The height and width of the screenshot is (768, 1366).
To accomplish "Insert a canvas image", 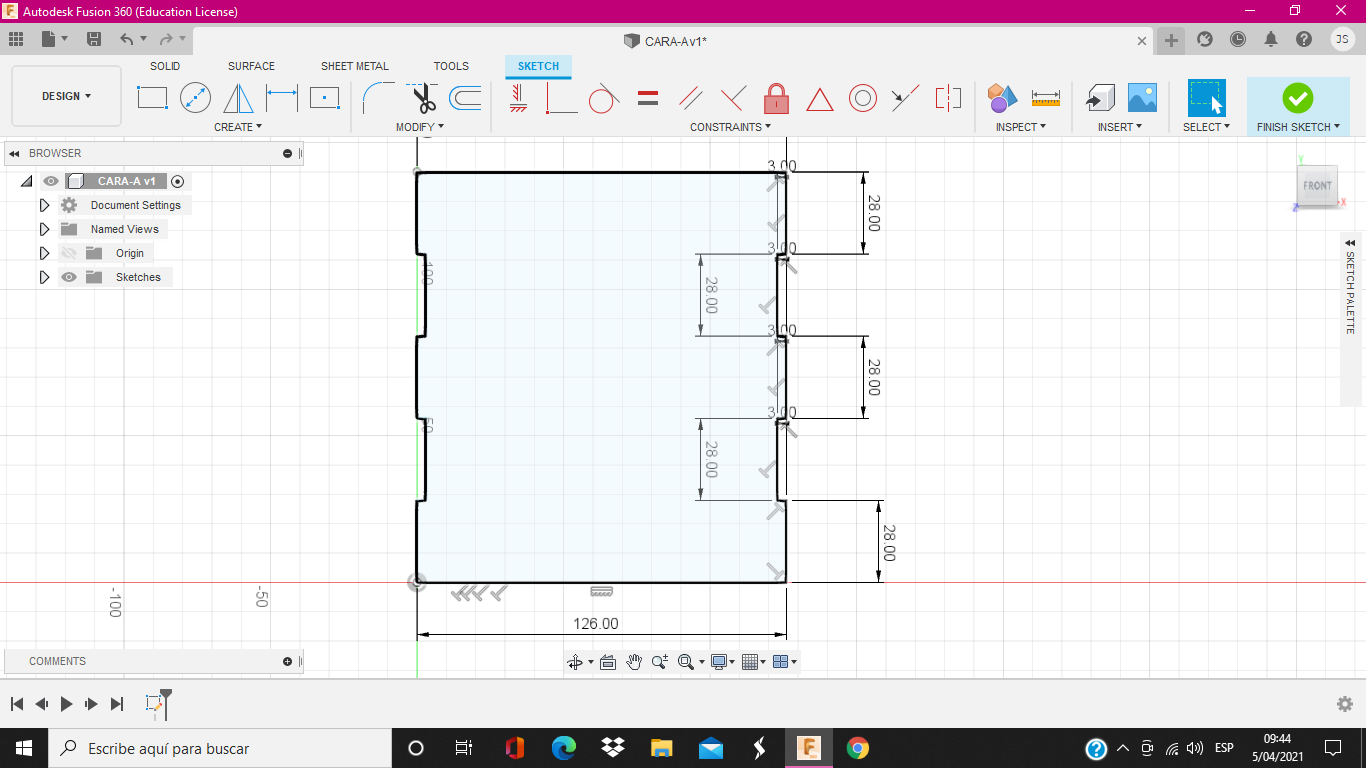I will (1142, 98).
